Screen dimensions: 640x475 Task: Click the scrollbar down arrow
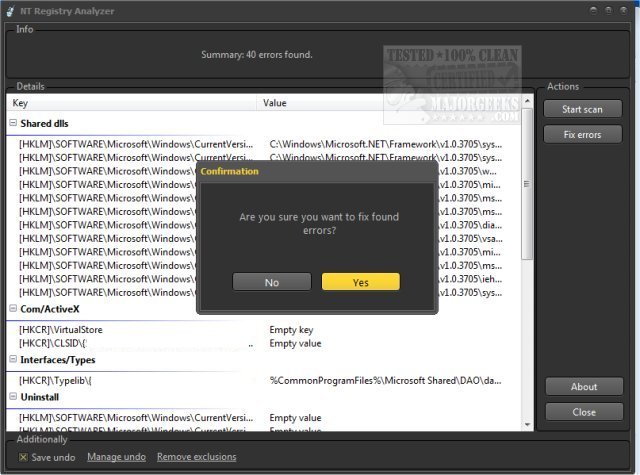click(x=527, y=425)
